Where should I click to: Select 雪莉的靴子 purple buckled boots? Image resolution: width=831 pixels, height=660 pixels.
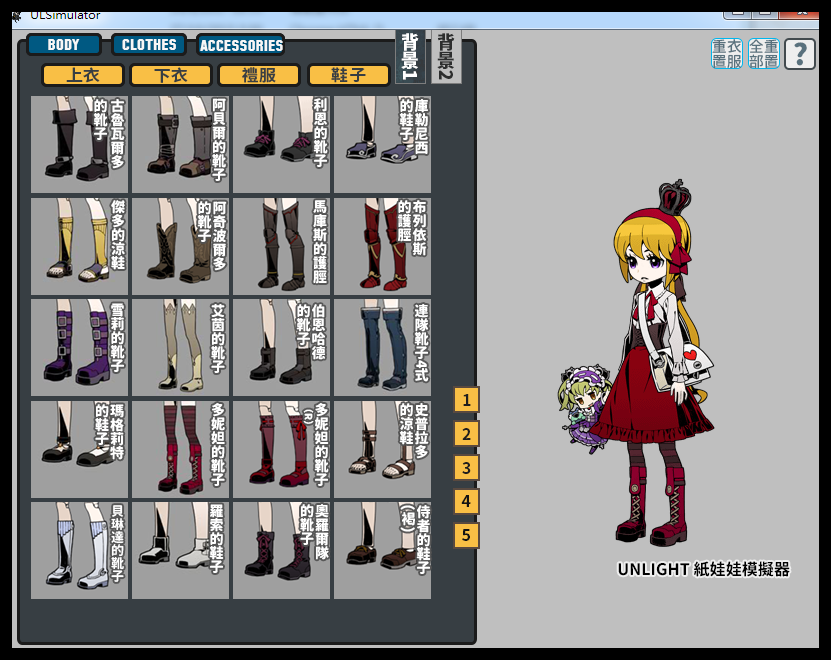pyautogui.click(x=79, y=348)
